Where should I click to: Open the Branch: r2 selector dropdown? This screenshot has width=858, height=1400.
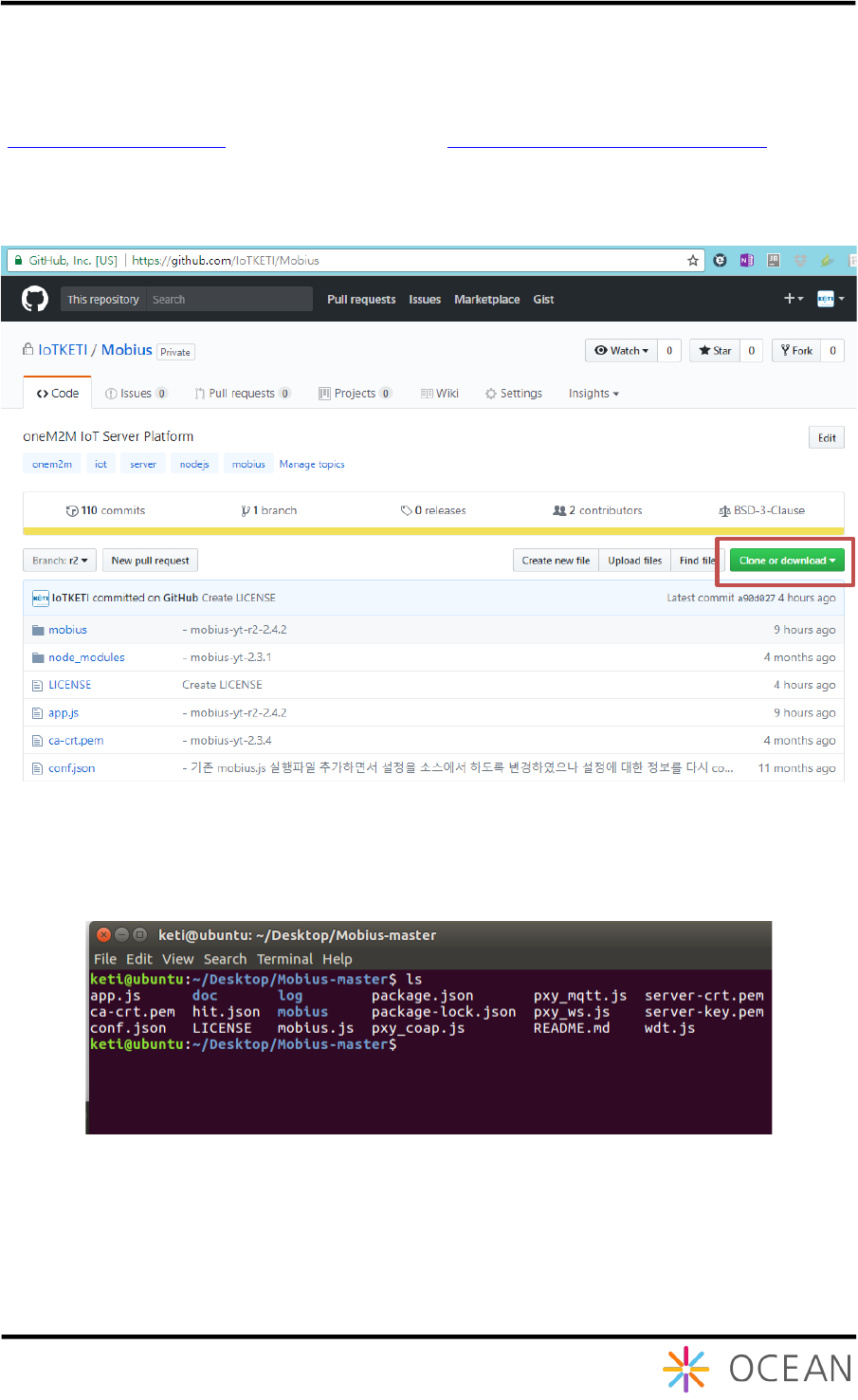tap(60, 561)
